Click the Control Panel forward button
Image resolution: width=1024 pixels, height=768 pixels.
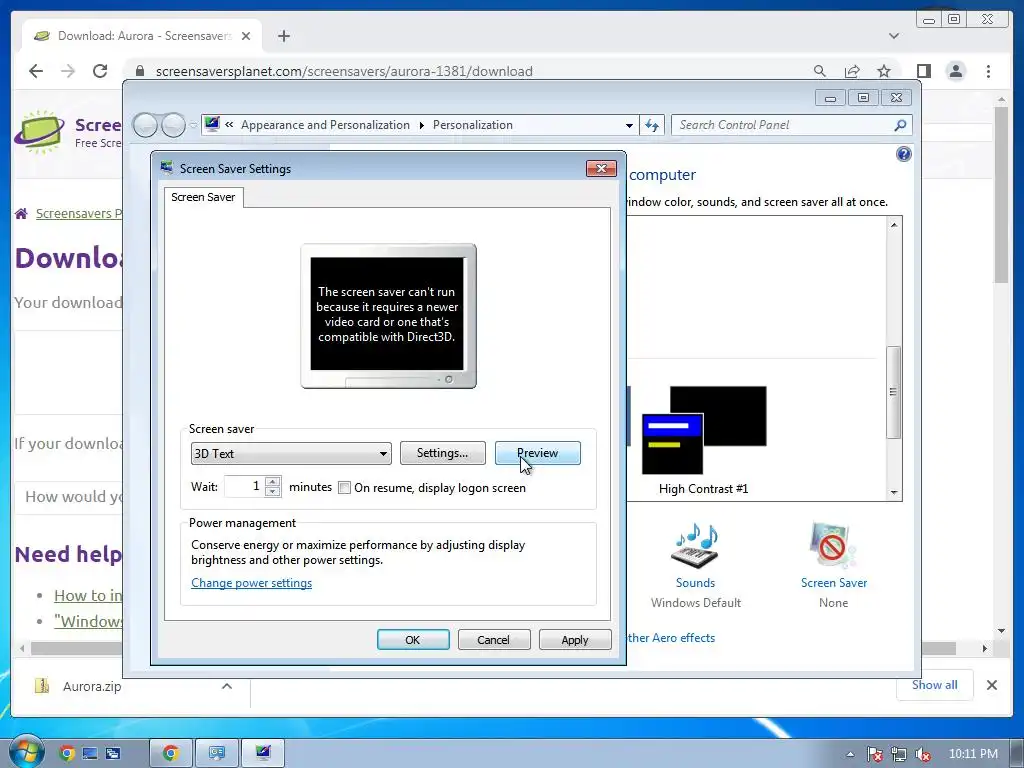[x=173, y=125]
